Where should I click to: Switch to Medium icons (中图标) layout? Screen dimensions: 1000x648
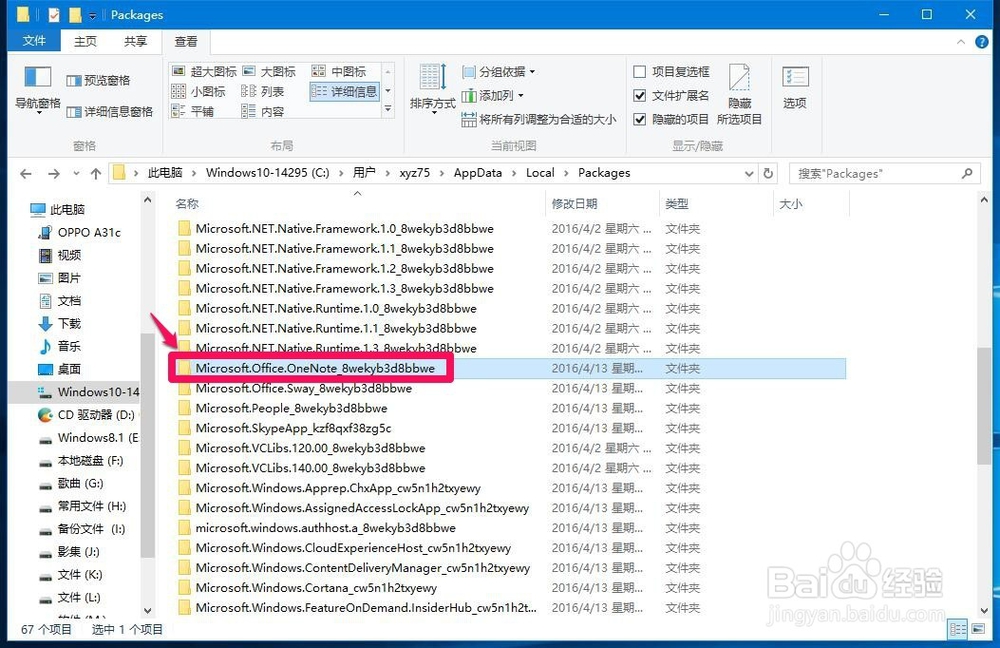(x=339, y=71)
